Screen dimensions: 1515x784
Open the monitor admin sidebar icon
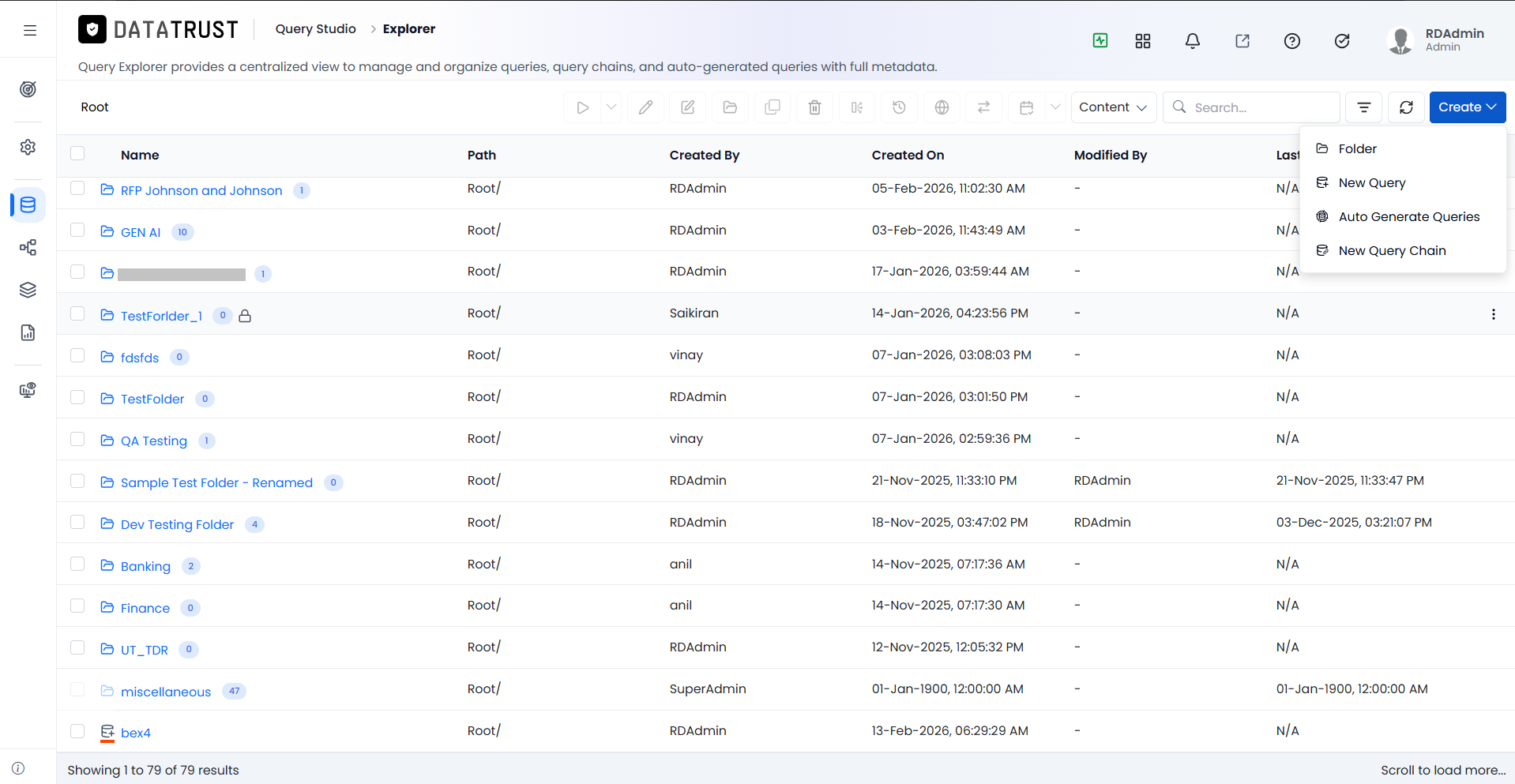point(28,390)
